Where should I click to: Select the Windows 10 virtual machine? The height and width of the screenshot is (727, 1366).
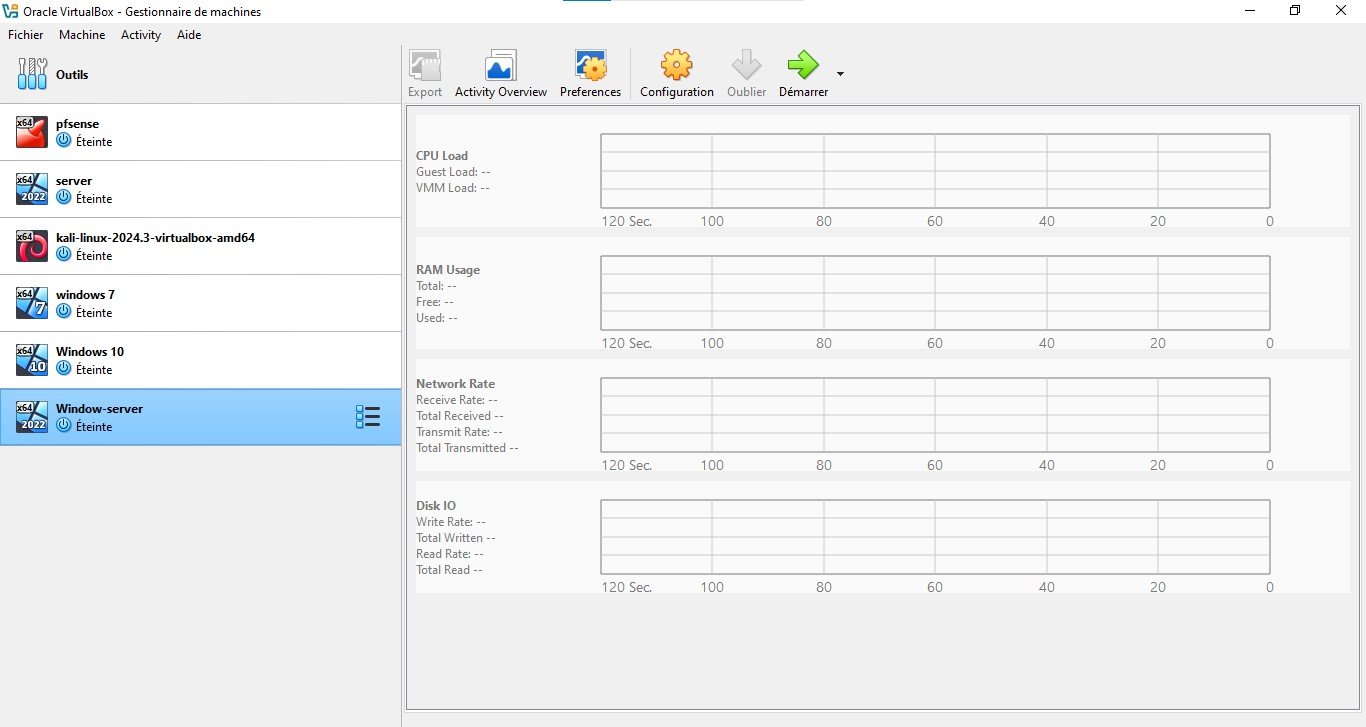[200, 360]
